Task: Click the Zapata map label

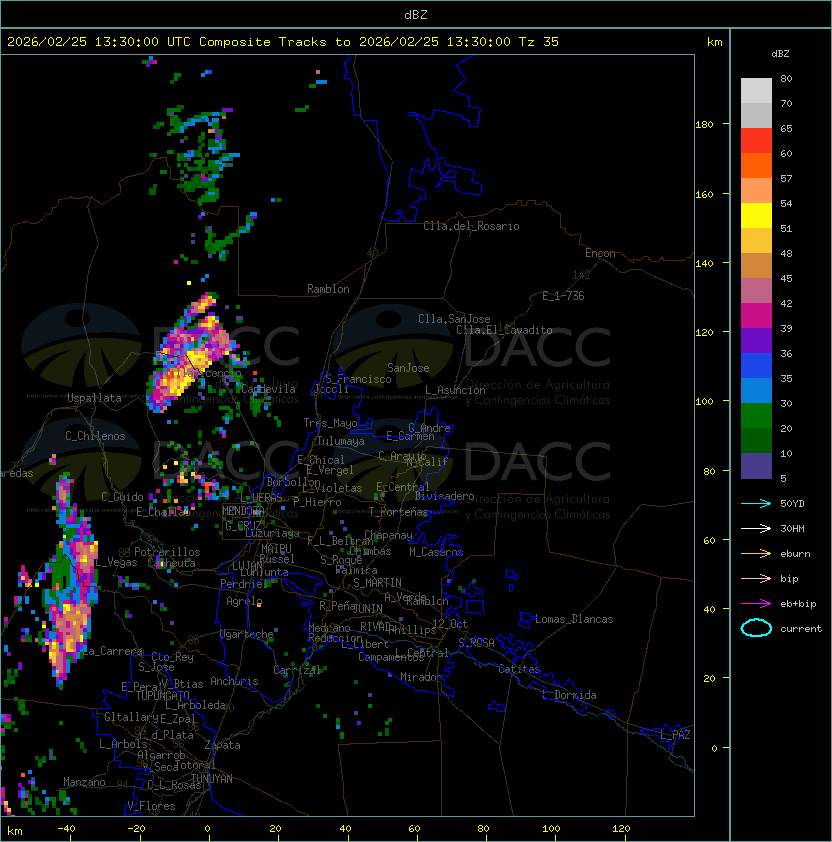Action: pyautogui.click(x=222, y=745)
